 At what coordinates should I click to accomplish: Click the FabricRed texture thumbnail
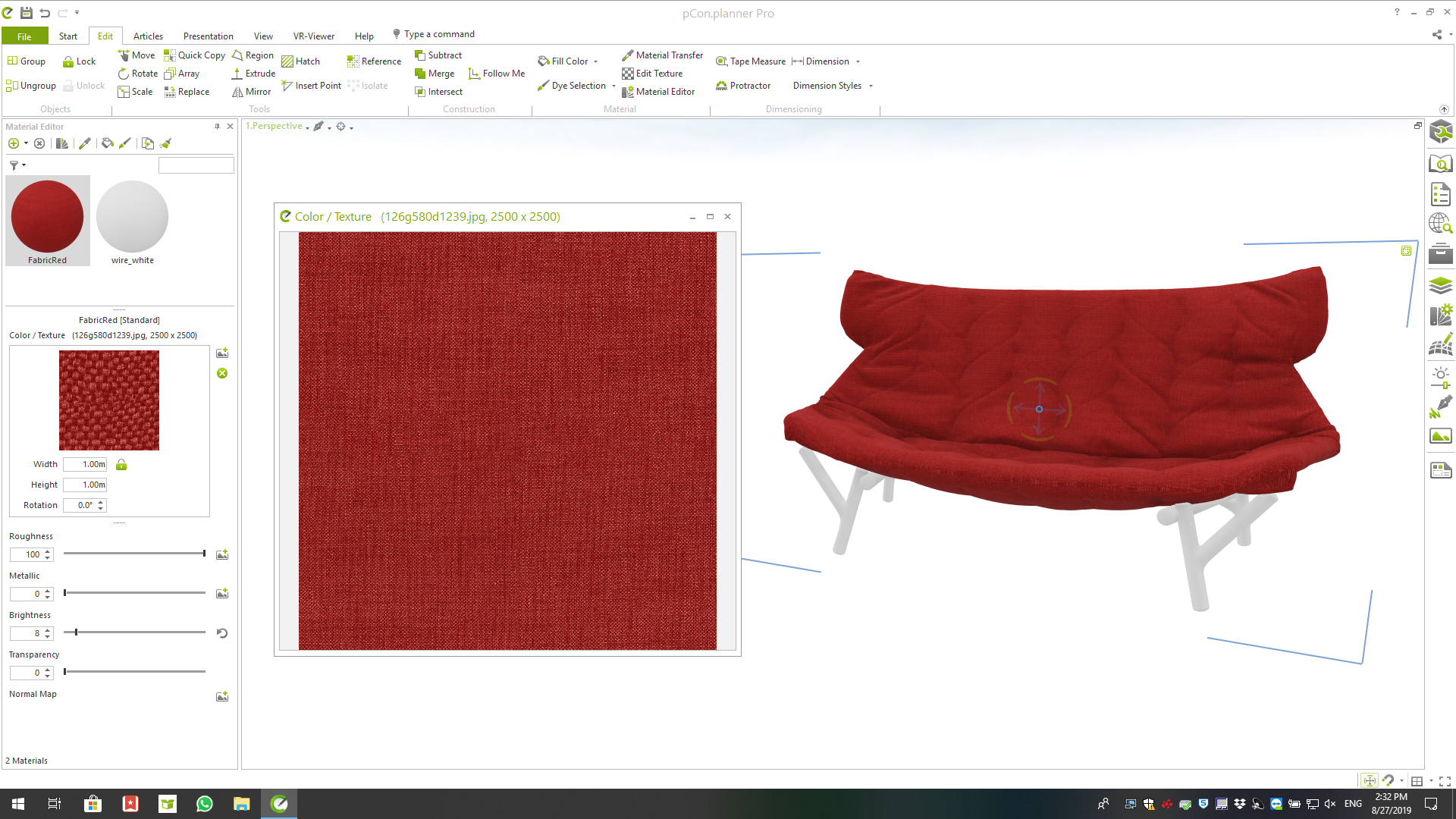point(47,215)
